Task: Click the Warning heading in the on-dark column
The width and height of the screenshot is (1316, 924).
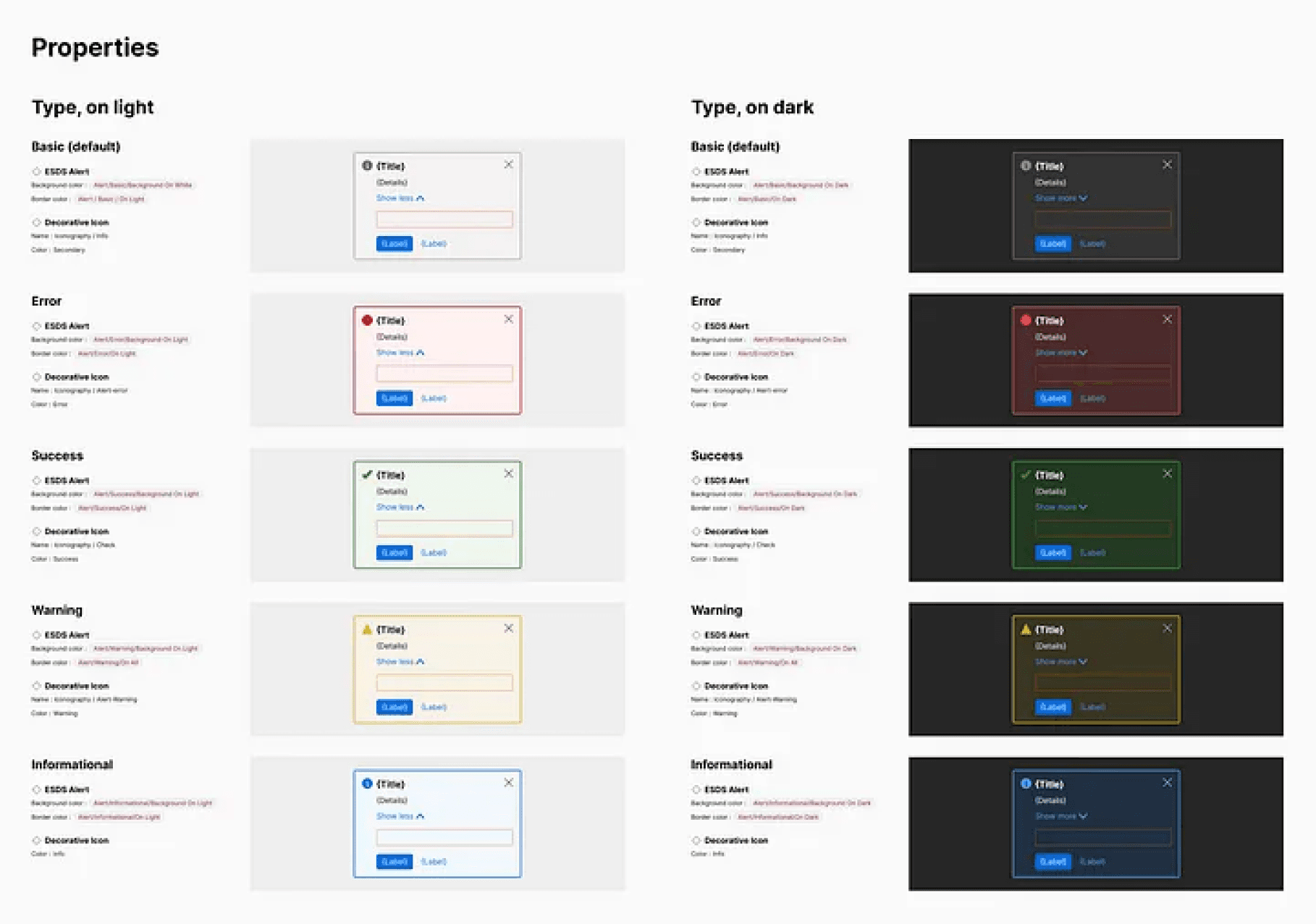Action: pos(717,610)
